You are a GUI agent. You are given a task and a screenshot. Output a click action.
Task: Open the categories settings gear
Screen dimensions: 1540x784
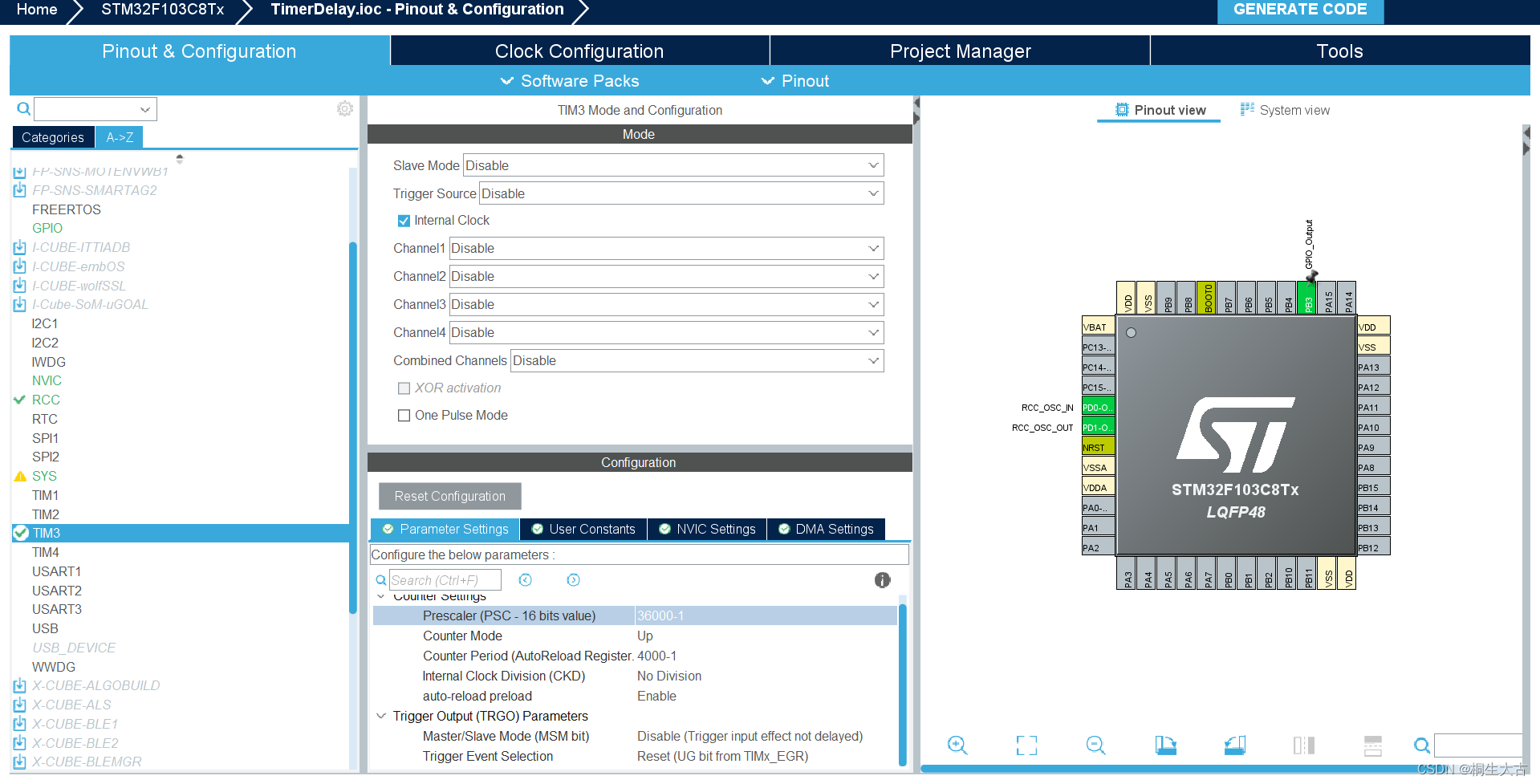pos(345,108)
